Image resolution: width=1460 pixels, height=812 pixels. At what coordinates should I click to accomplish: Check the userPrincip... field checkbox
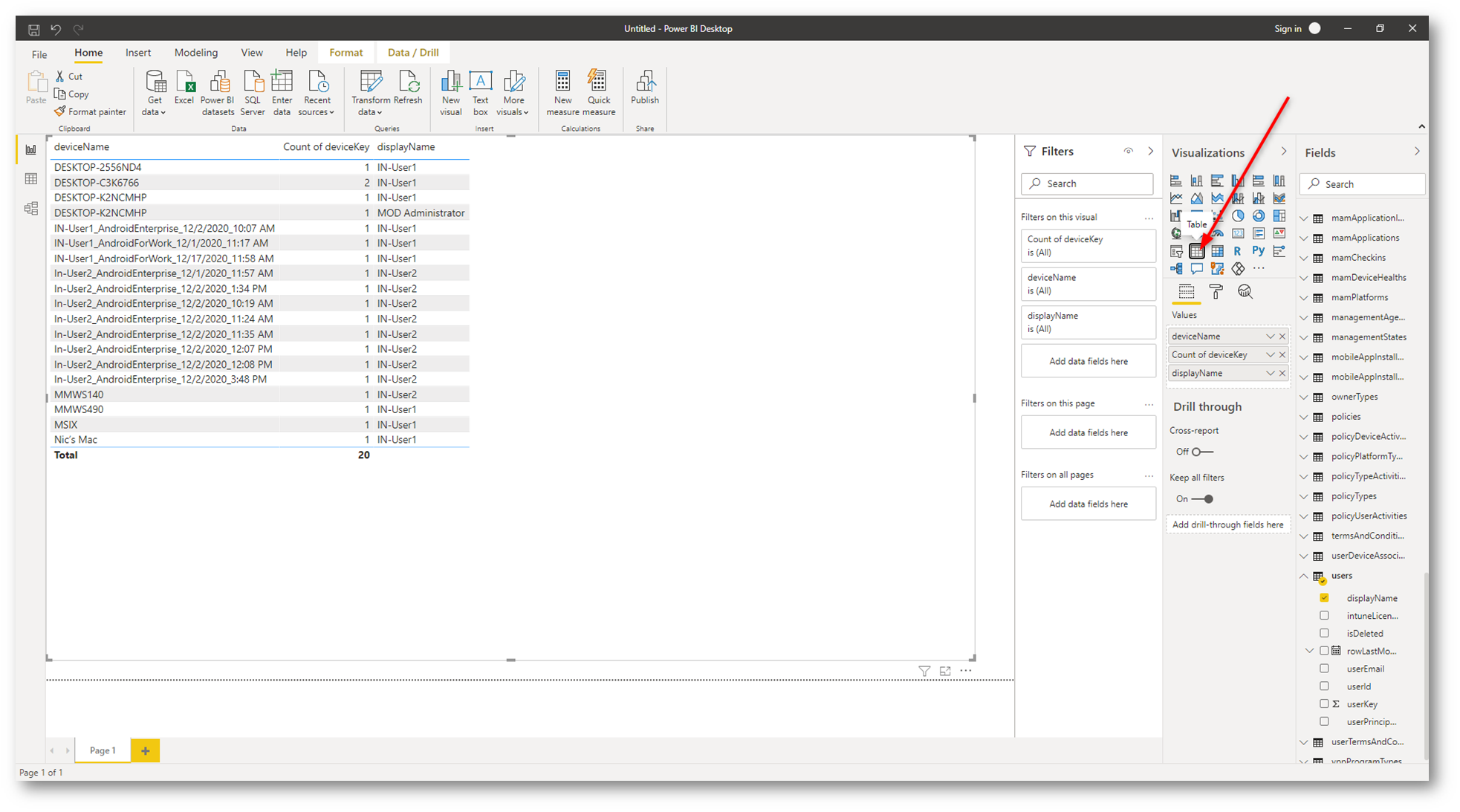(1324, 721)
